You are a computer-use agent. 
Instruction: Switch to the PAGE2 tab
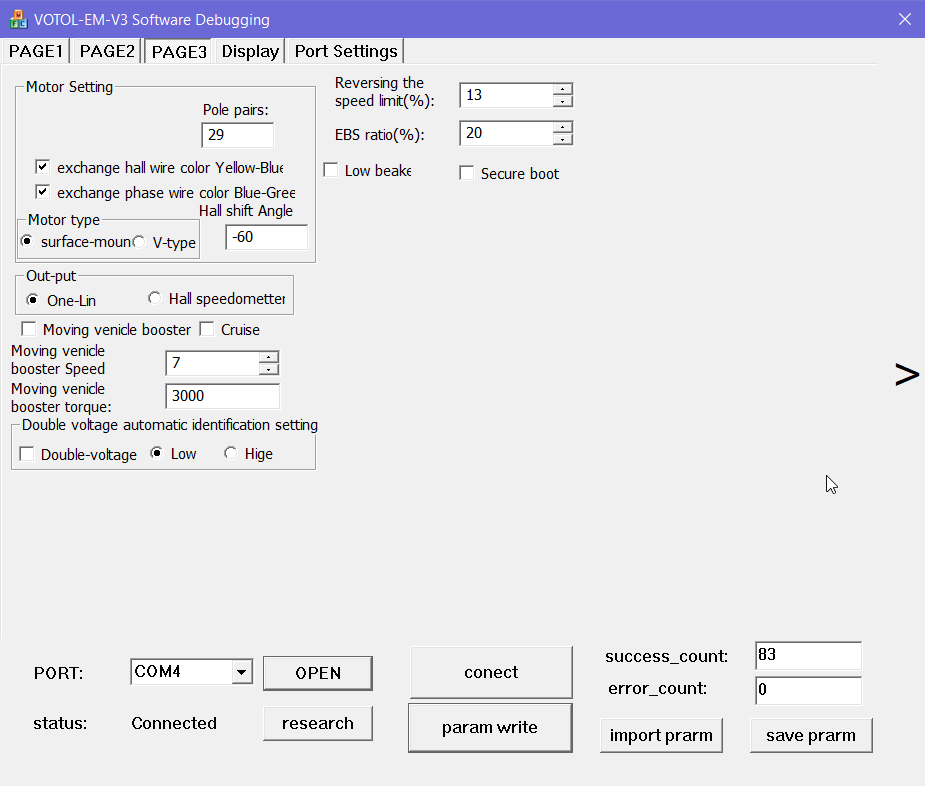[107, 51]
